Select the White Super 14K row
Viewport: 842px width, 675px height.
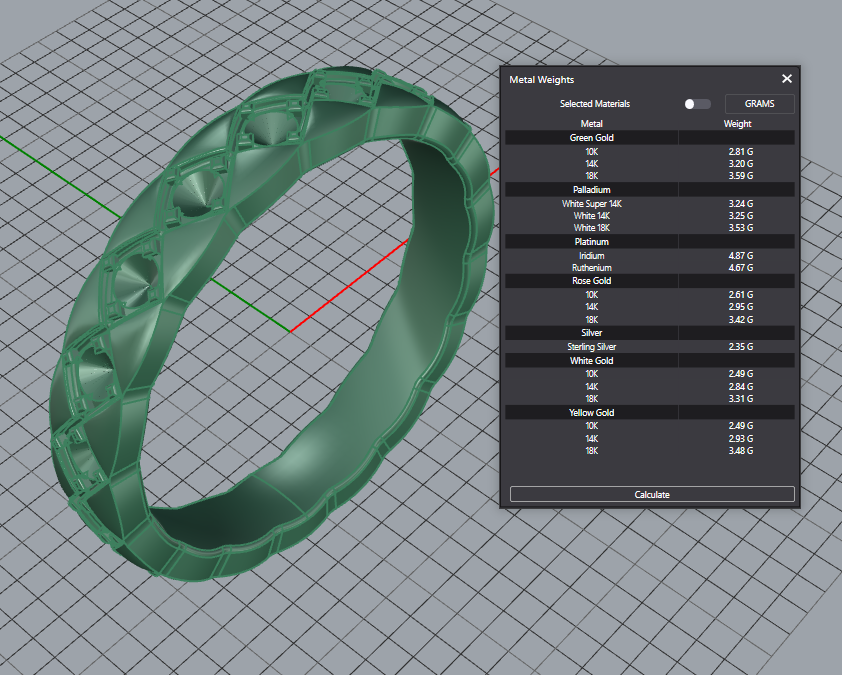(591, 204)
